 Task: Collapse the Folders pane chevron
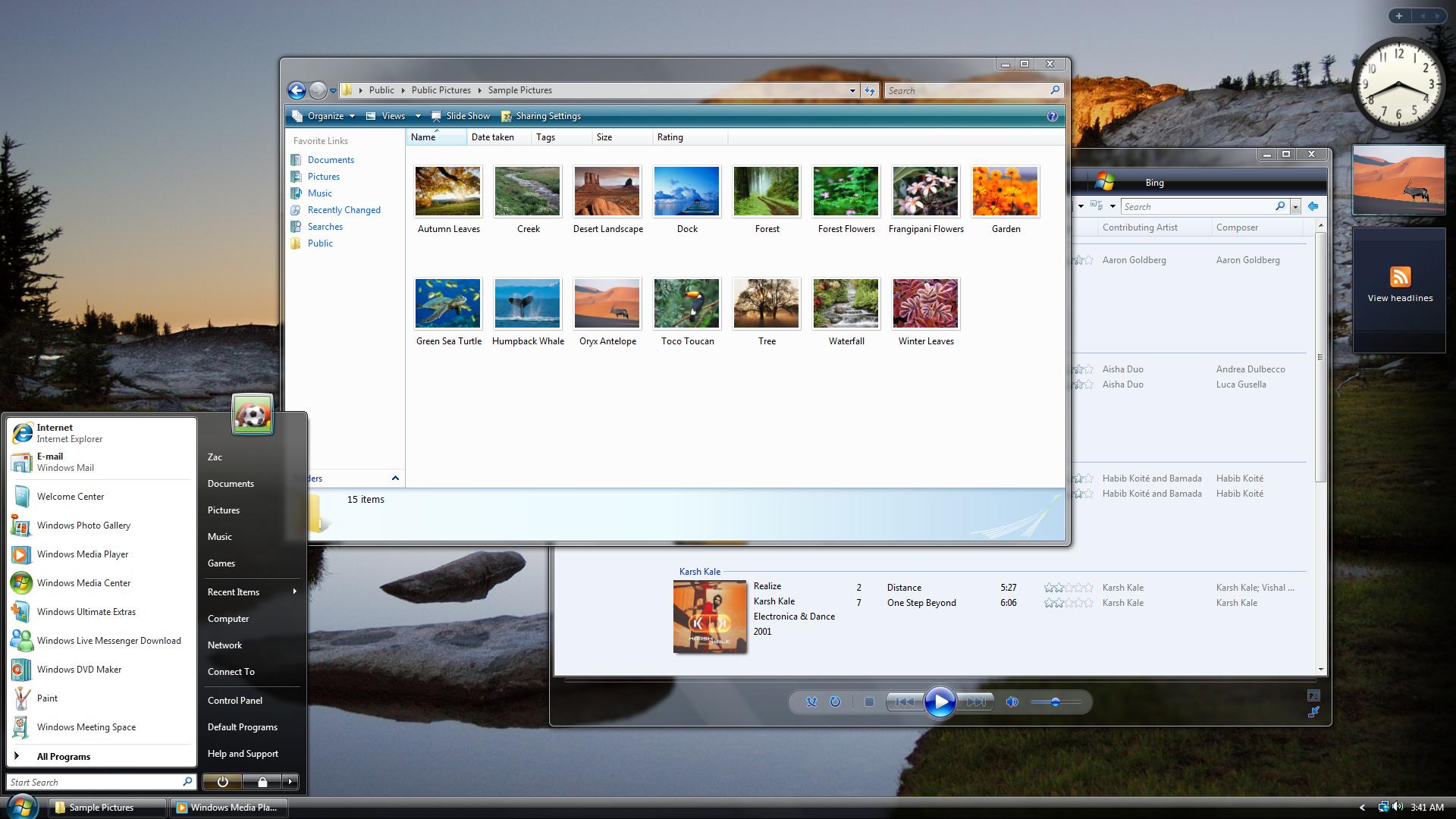click(394, 479)
